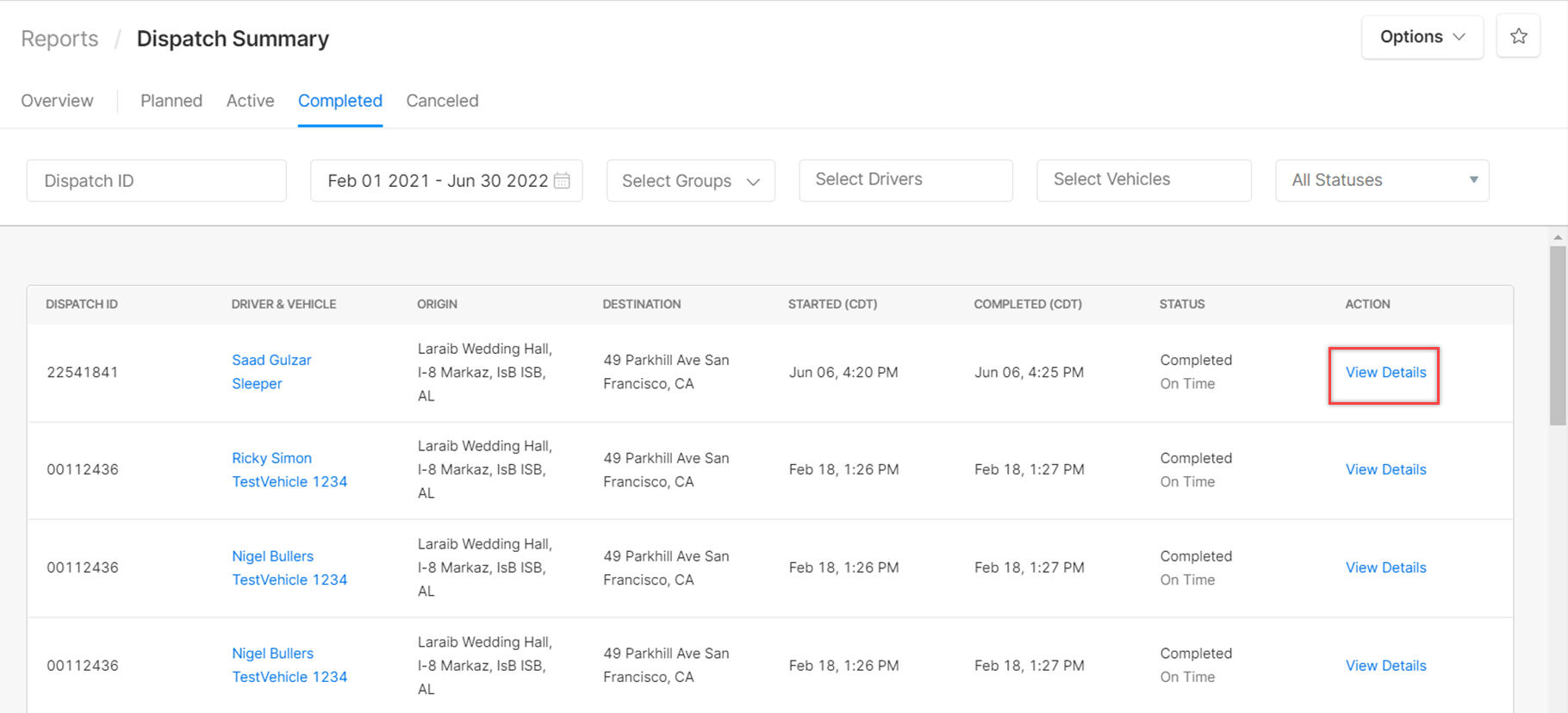The image size is (1568, 713).
Task: Click the COMPLETED (CDT) column header
Action: 1028,305
